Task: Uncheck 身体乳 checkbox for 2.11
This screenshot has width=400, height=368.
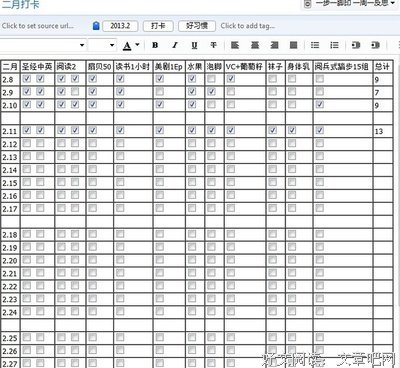Action: point(292,130)
